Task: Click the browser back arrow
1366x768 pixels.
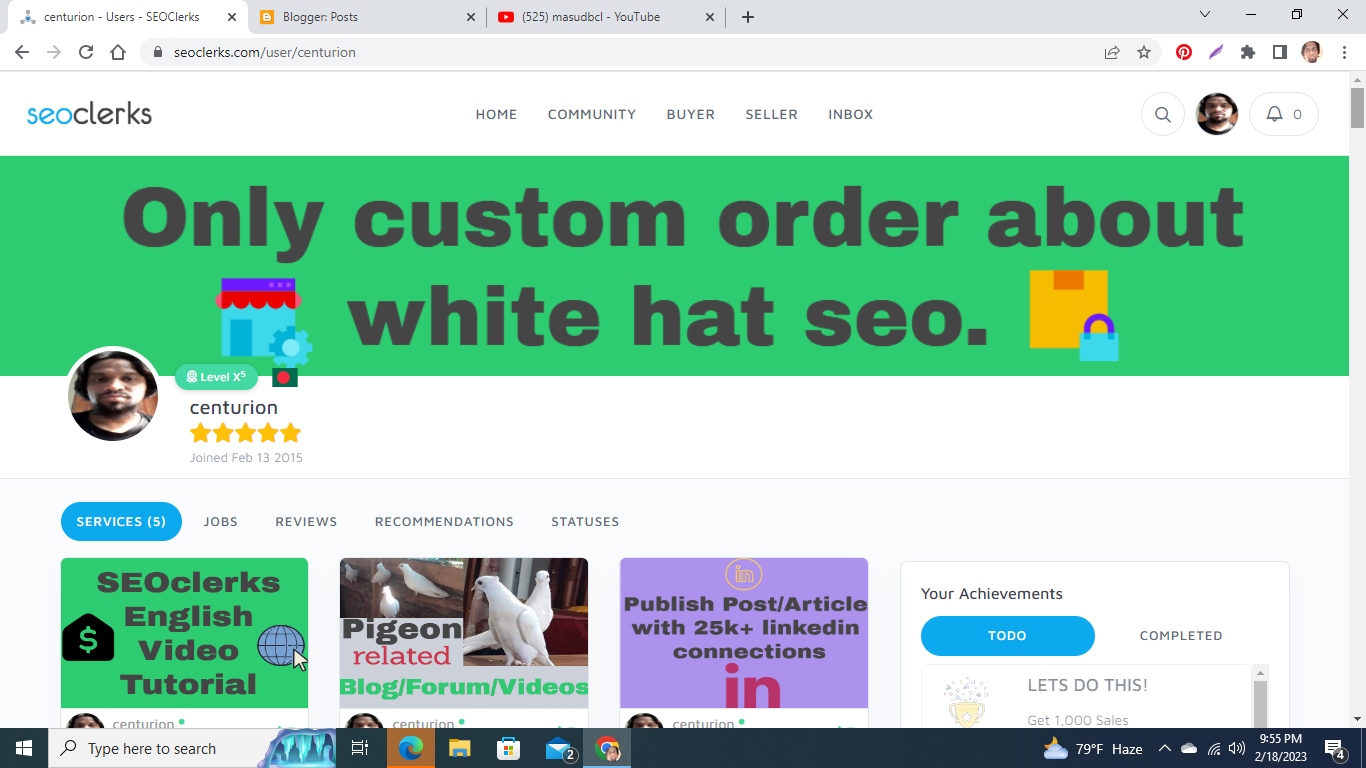Action: pyautogui.click(x=22, y=52)
